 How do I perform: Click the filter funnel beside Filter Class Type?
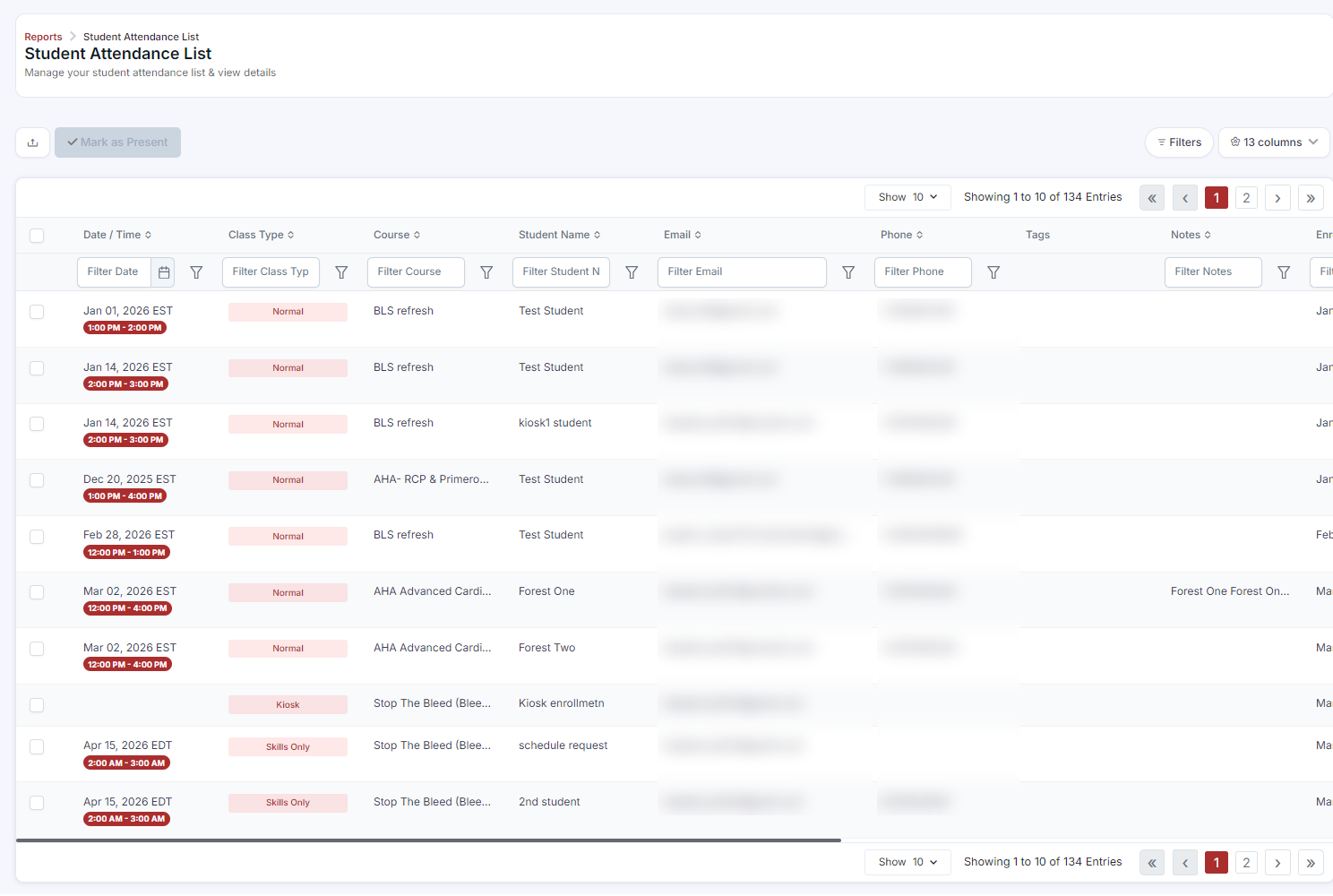coord(341,272)
